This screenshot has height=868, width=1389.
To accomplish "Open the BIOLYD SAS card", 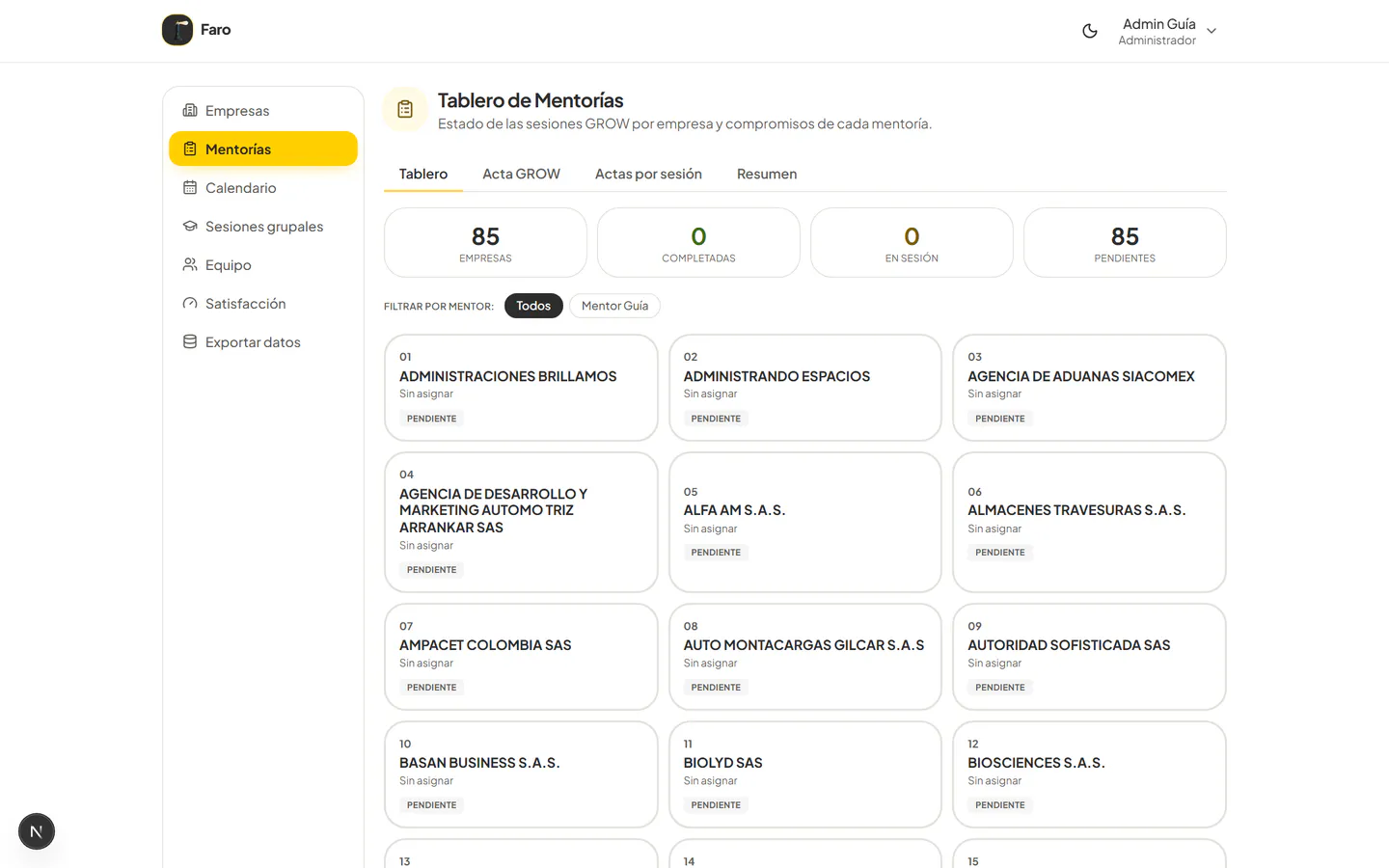I will tap(805, 774).
